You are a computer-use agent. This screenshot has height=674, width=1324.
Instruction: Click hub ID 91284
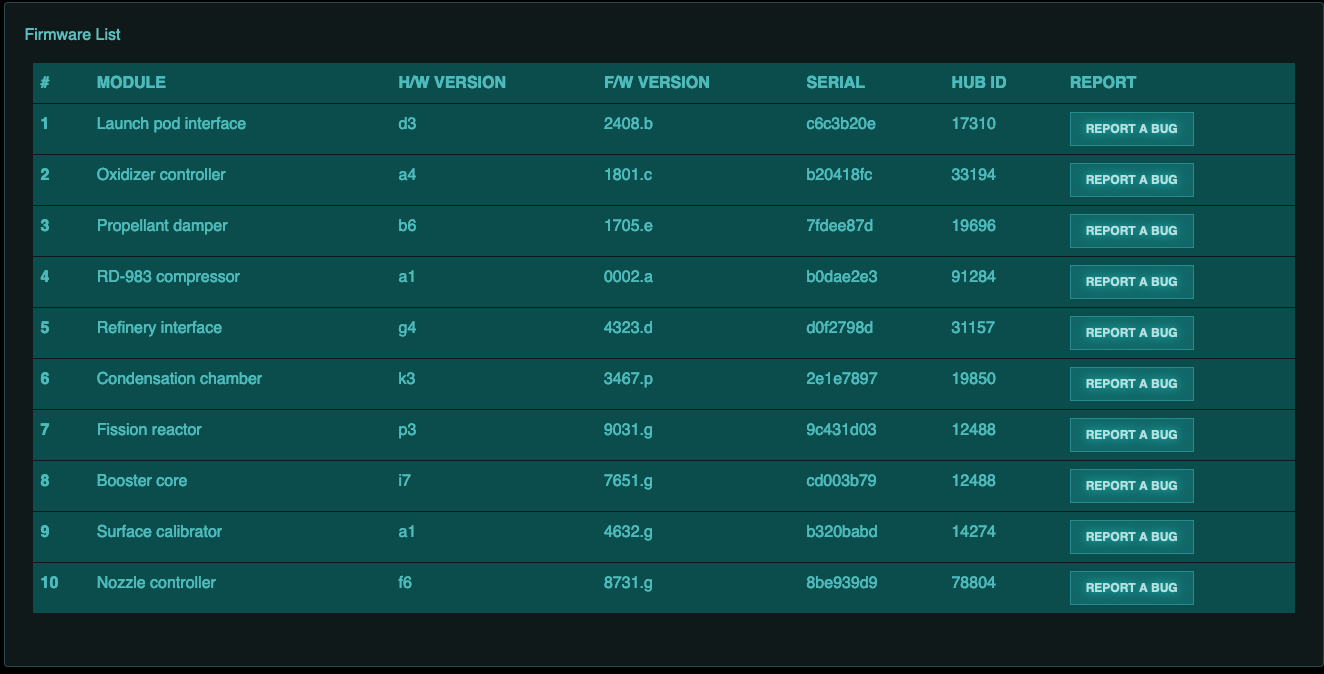click(973, 277)
